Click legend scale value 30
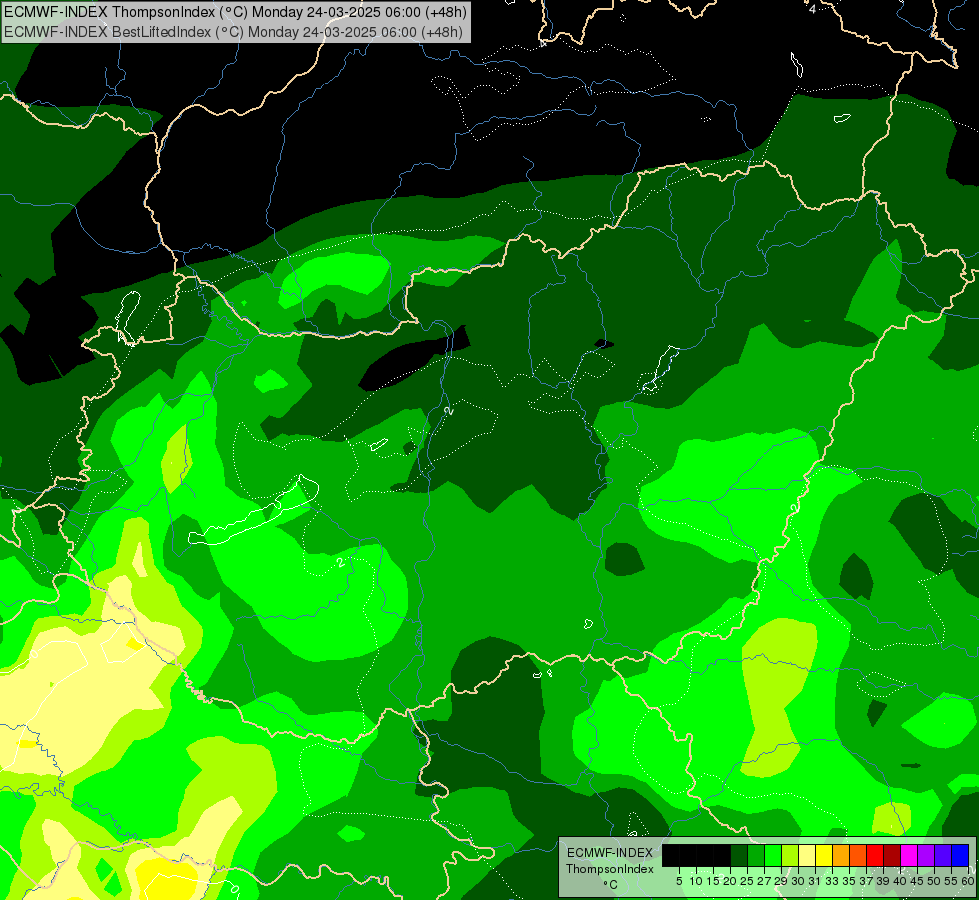 point(799,881)
